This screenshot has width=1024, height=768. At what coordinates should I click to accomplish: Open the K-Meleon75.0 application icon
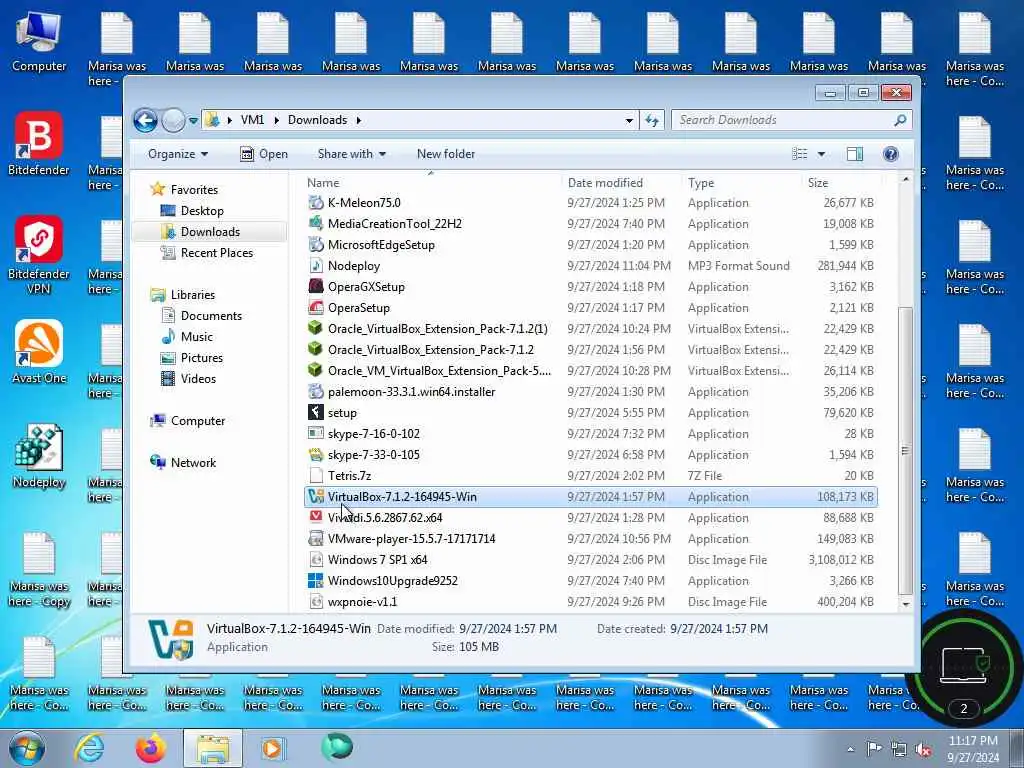point(316,202)
